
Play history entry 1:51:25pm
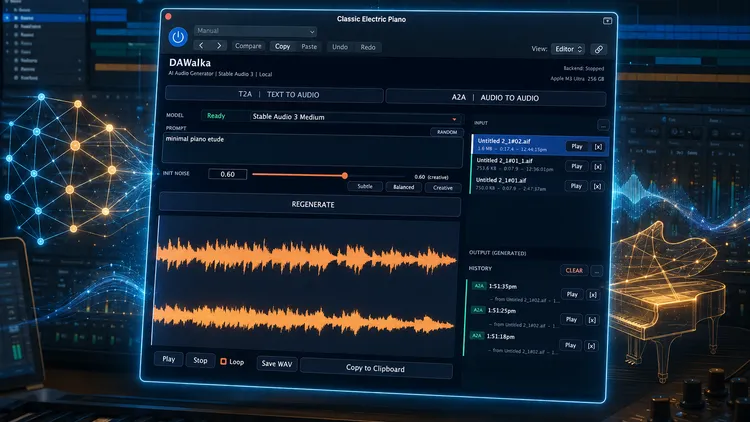pyautogui.click(x=571, y=319)
